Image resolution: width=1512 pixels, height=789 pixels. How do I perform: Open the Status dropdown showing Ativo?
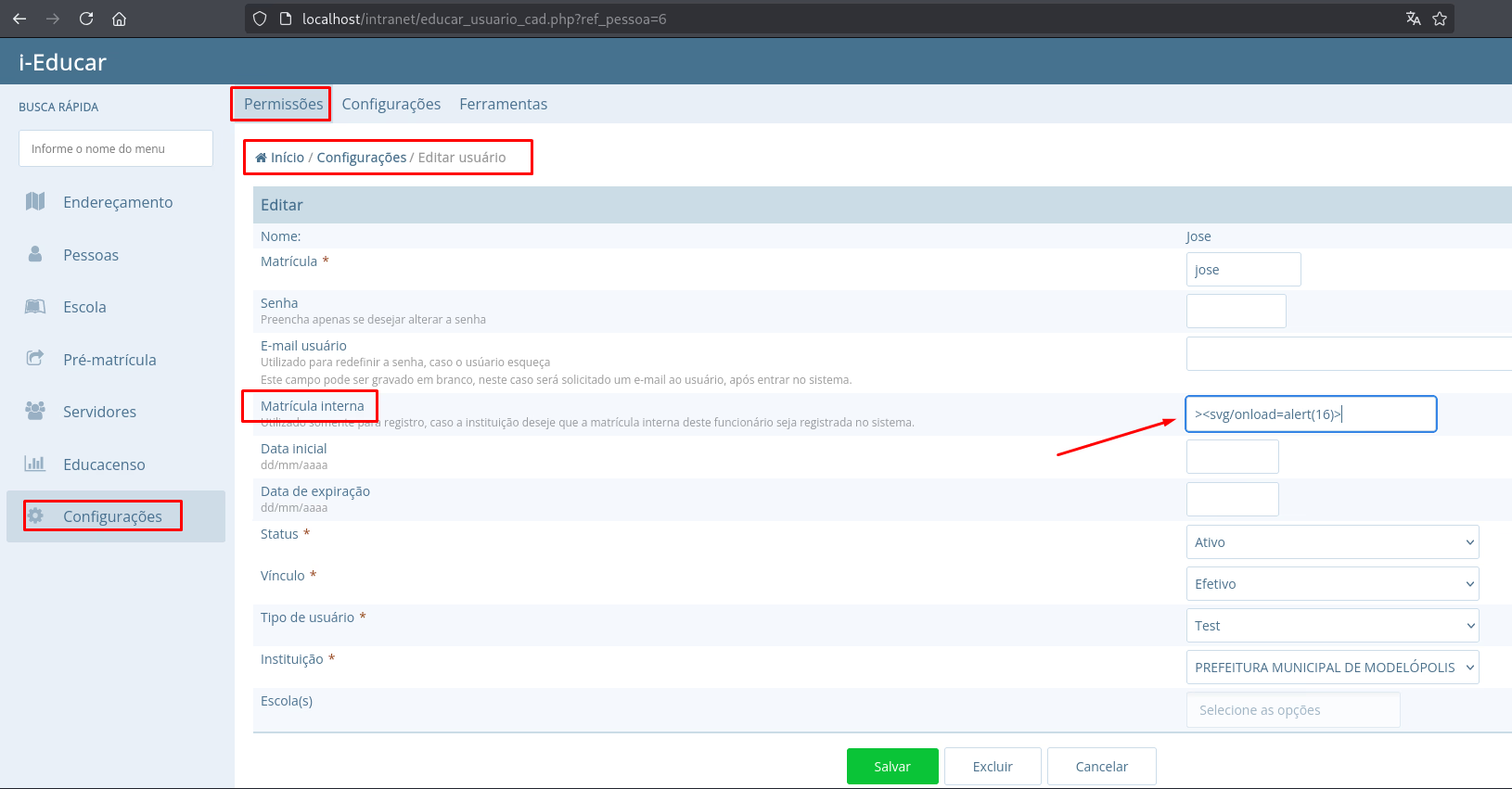click(x=1331, y=542)
